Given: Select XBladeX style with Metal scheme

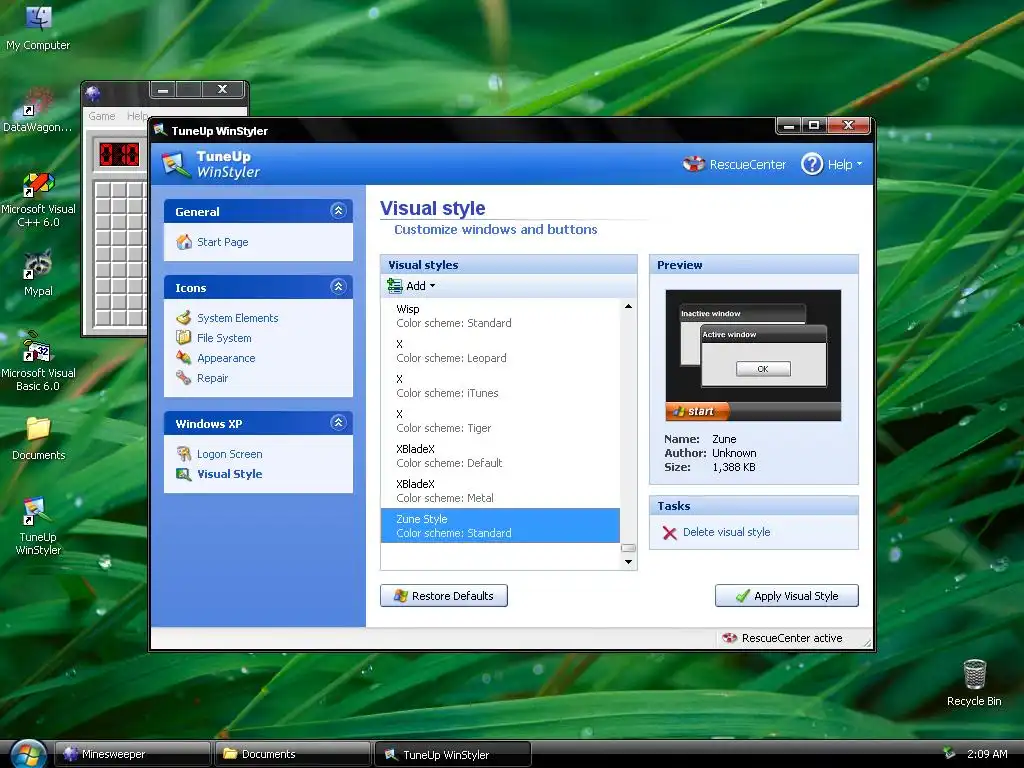Looking at the screenshot, I should [x=500, y=491].
